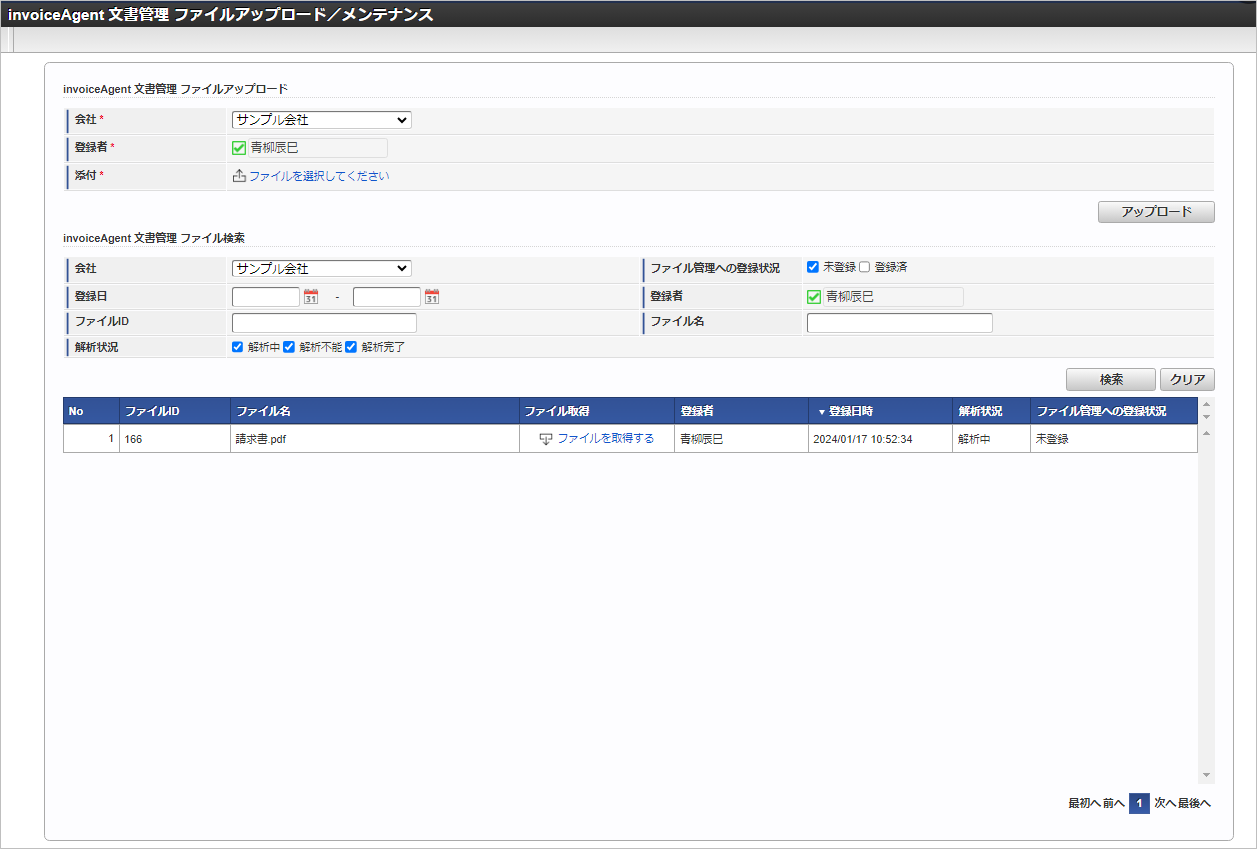Toggle the 解析不能 checkbox
The image size is (1257, 849).
coord(289,347)
